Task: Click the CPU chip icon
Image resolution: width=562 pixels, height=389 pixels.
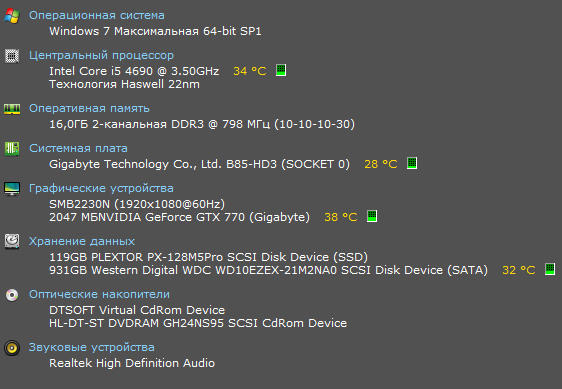Action: pos(12,56)
